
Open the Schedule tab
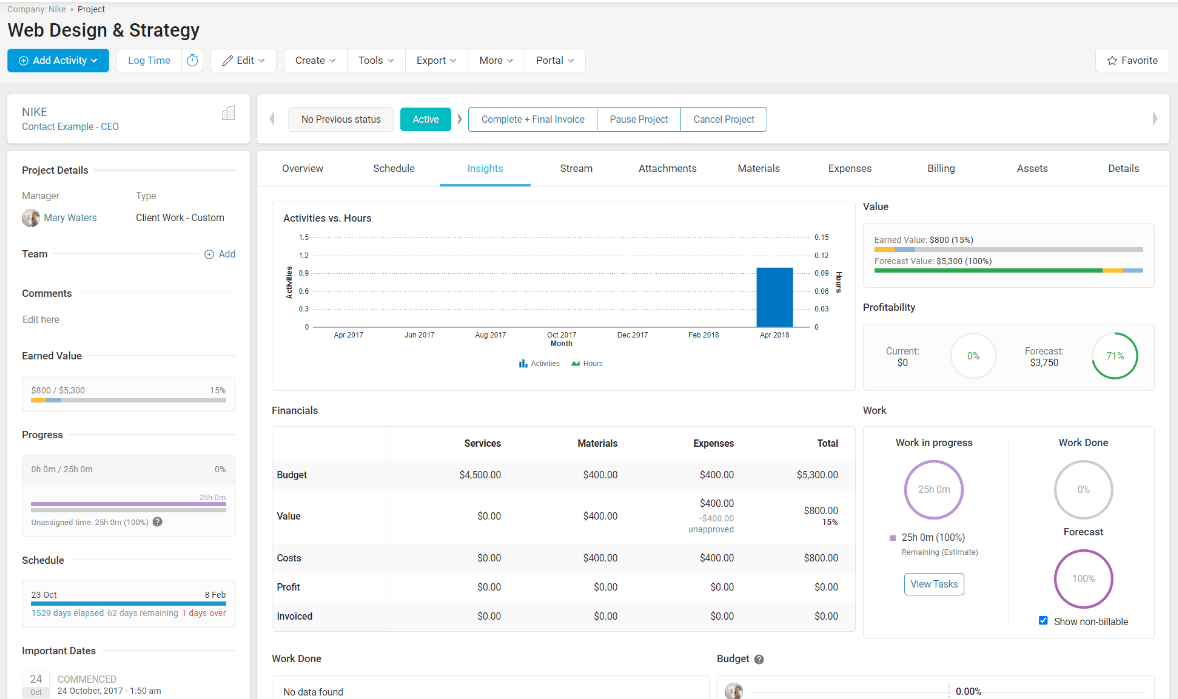coord(393,169)
